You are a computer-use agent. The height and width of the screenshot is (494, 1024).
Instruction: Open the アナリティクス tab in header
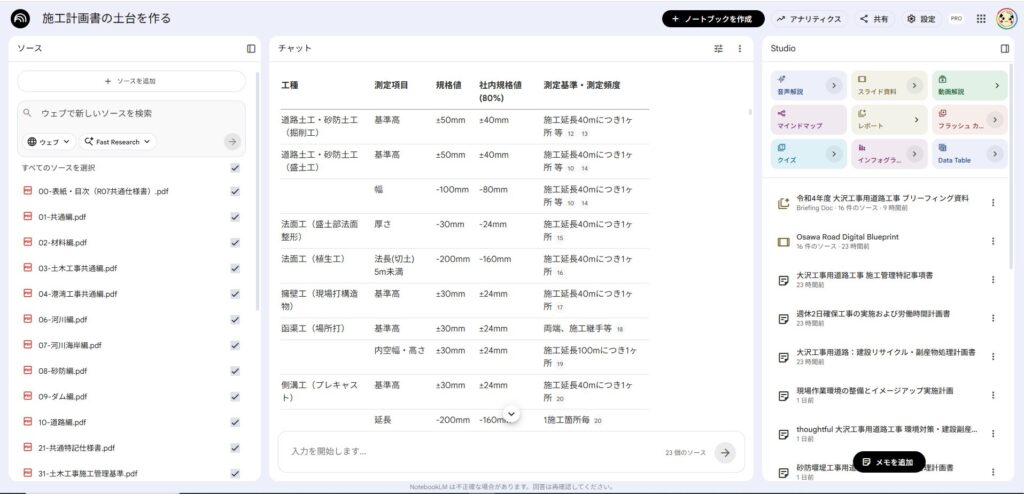click(x=808, y=19)
